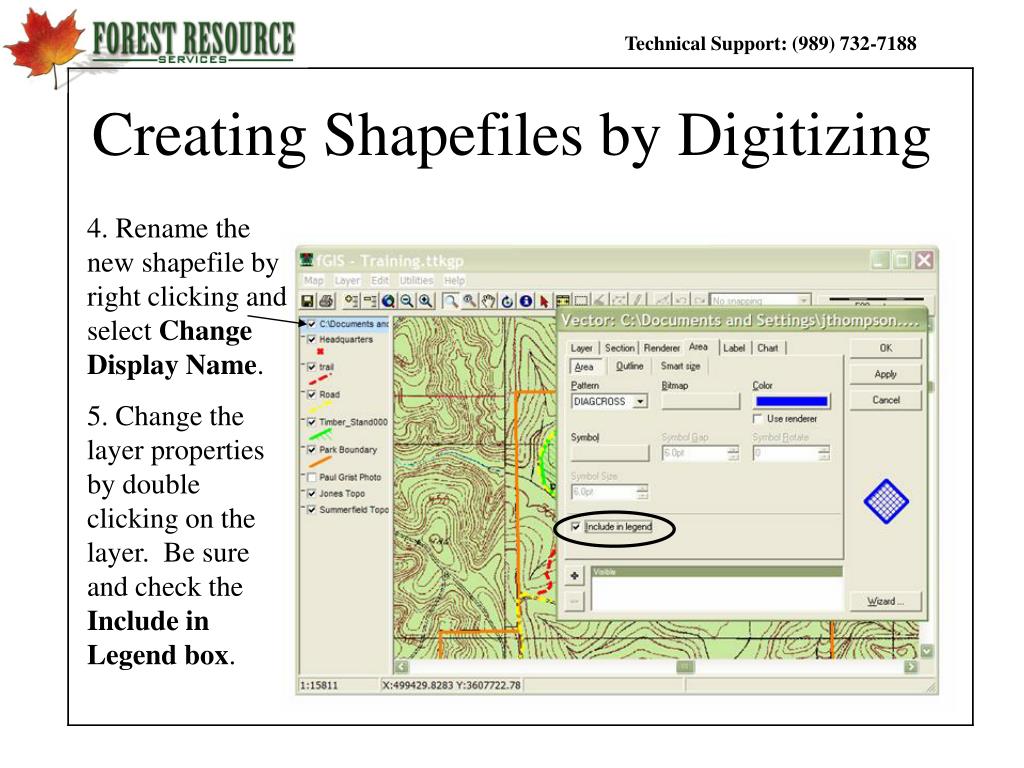
Task: Toggle the Road layer checkbox
Action: (312, 394)
